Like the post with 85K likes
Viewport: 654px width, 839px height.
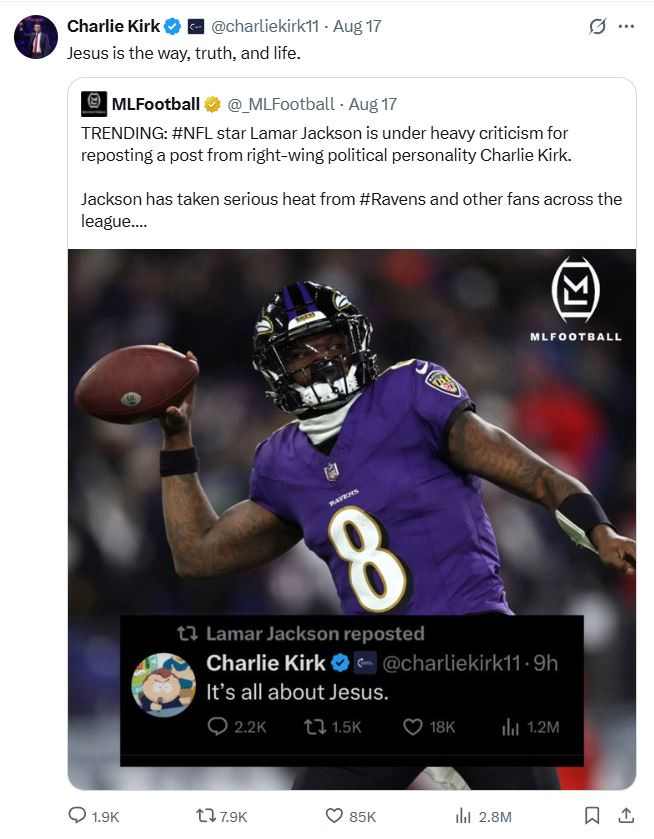coord(351,816)
